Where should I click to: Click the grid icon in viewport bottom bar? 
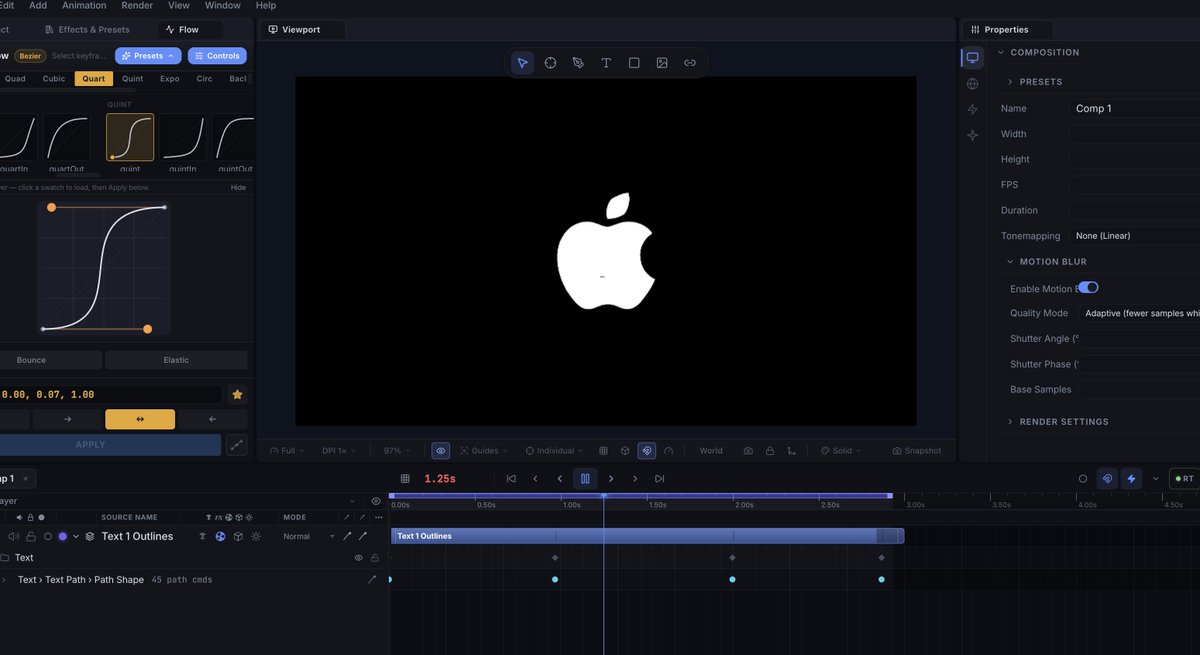pos(603,451)
